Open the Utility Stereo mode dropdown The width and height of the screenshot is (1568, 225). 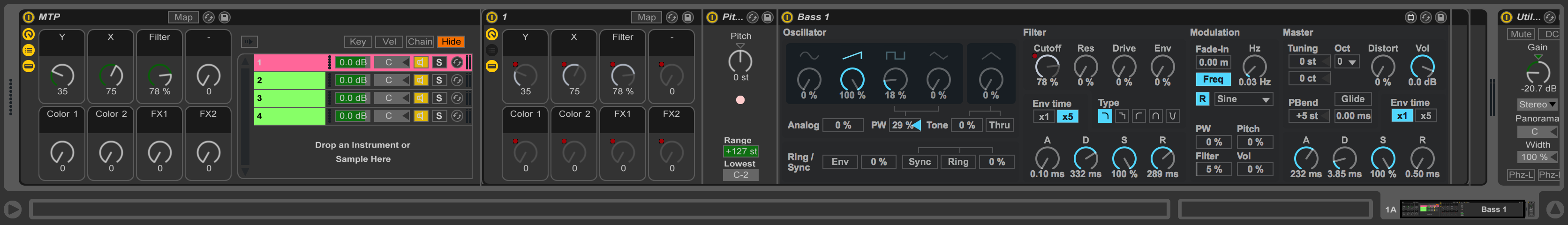[1536, 104]
